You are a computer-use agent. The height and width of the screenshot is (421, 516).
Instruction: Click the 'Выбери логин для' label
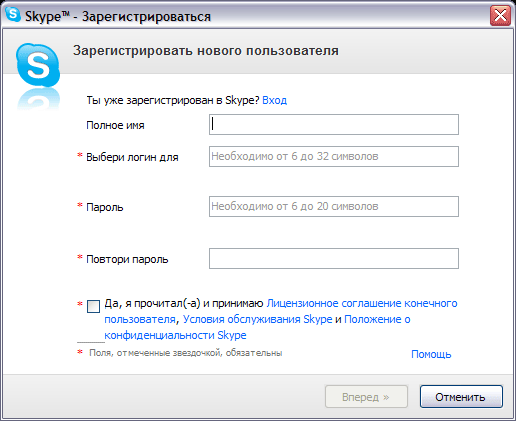tap(132, 157)
